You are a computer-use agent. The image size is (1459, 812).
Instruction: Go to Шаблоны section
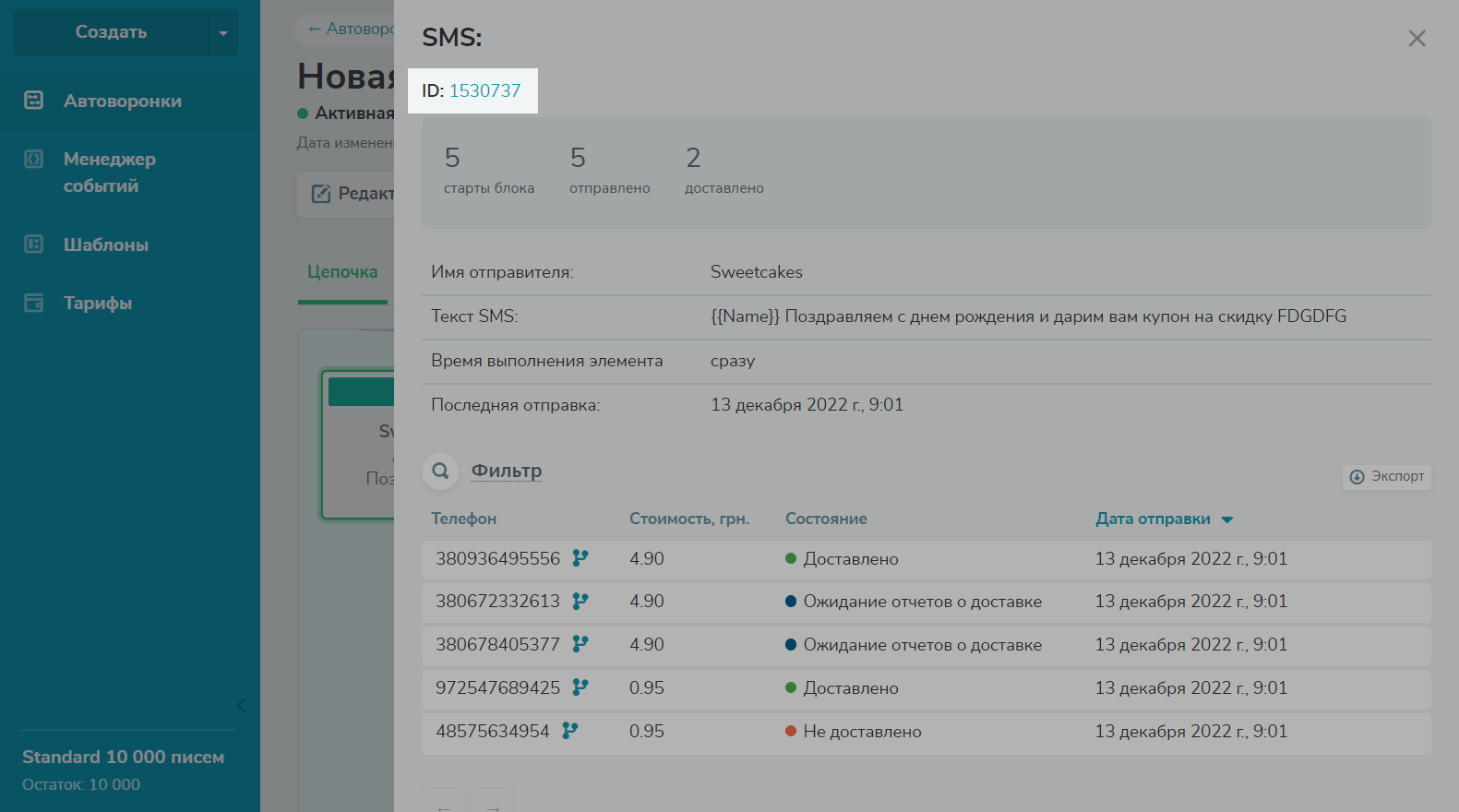(105, 245)
